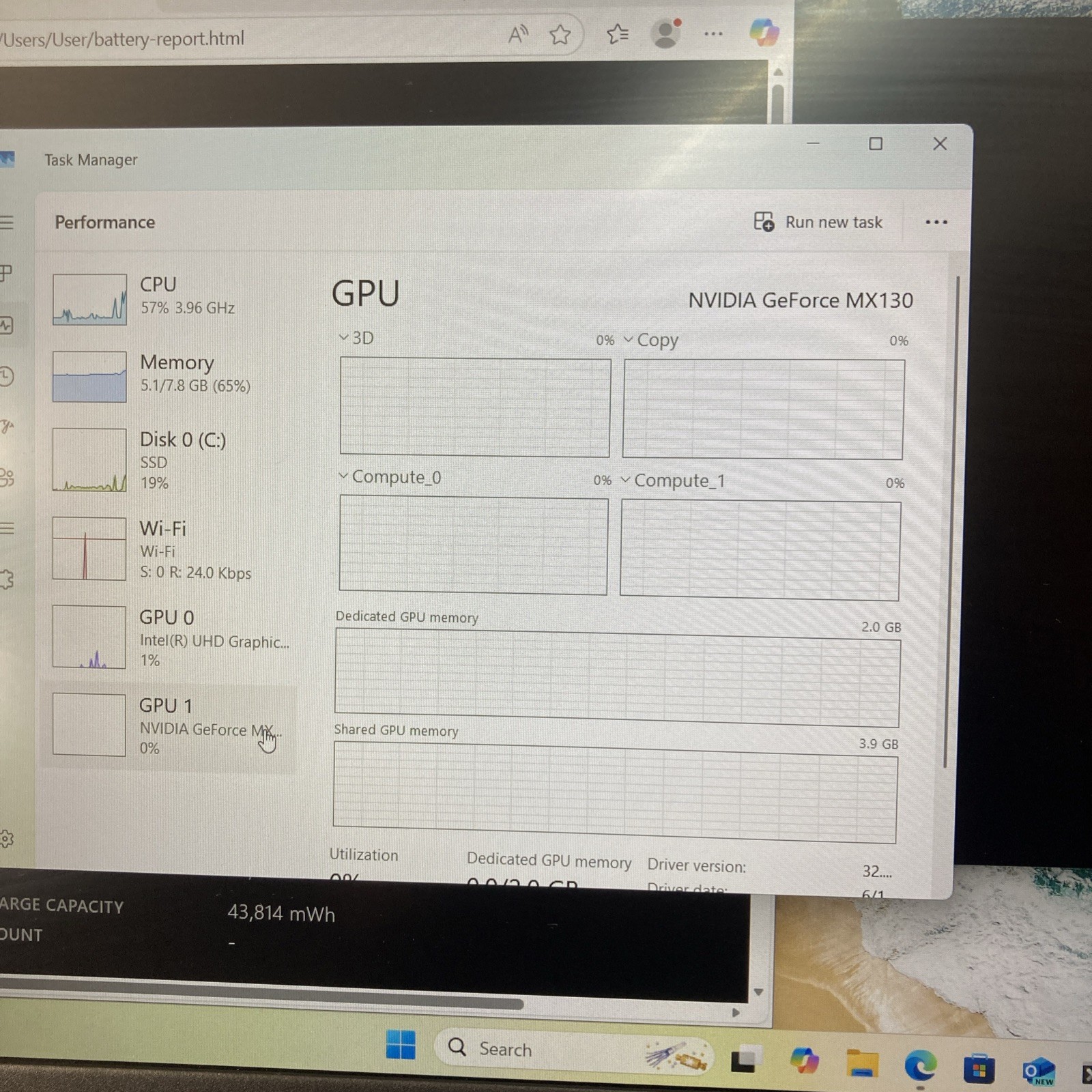Open Startup apps icon in Task Manager sidebar
The width and height of the screenshot is (1092, 1092).
click(x=7, y=427)
